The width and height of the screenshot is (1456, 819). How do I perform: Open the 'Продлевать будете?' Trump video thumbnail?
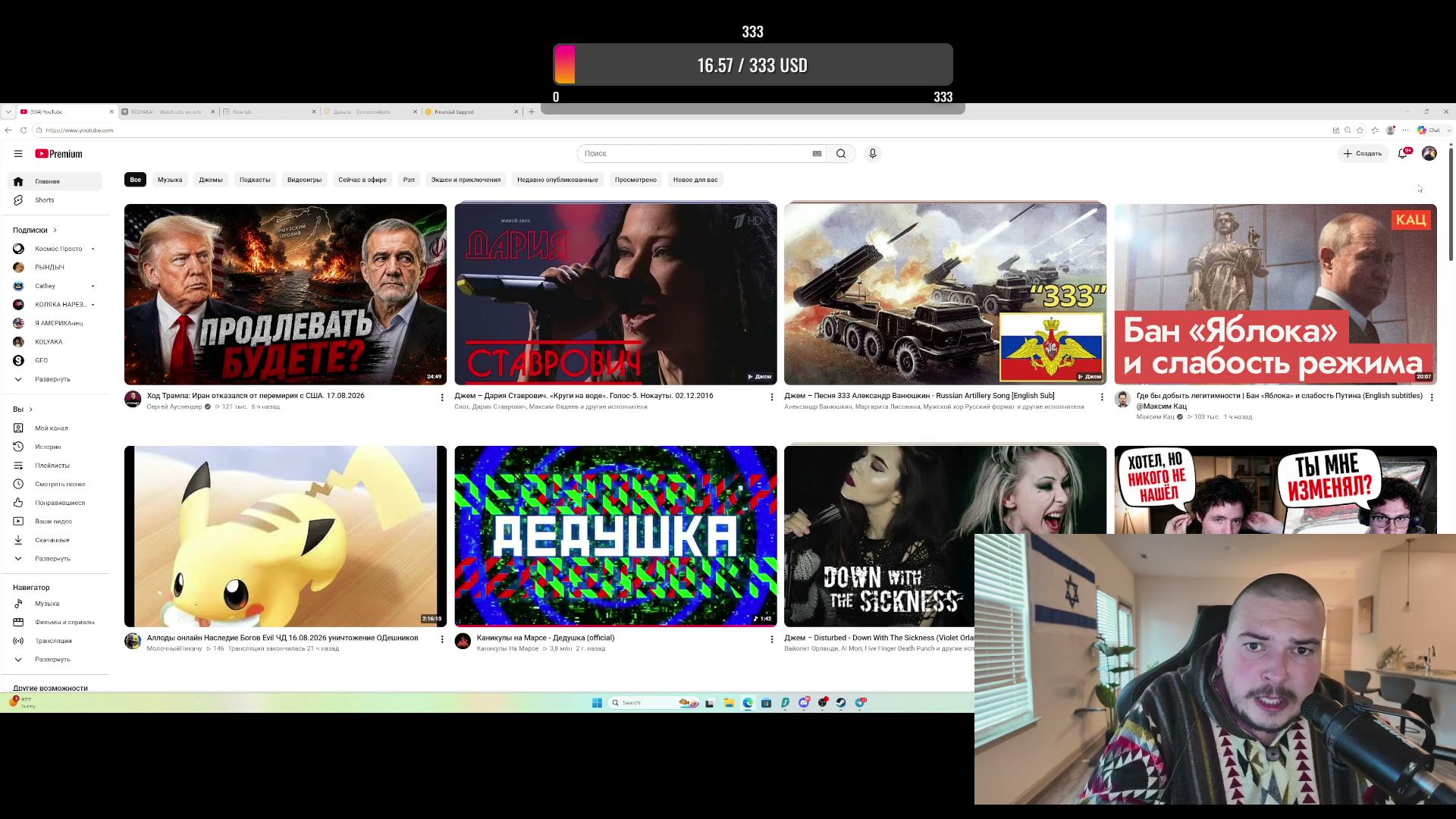click(285, 294)
